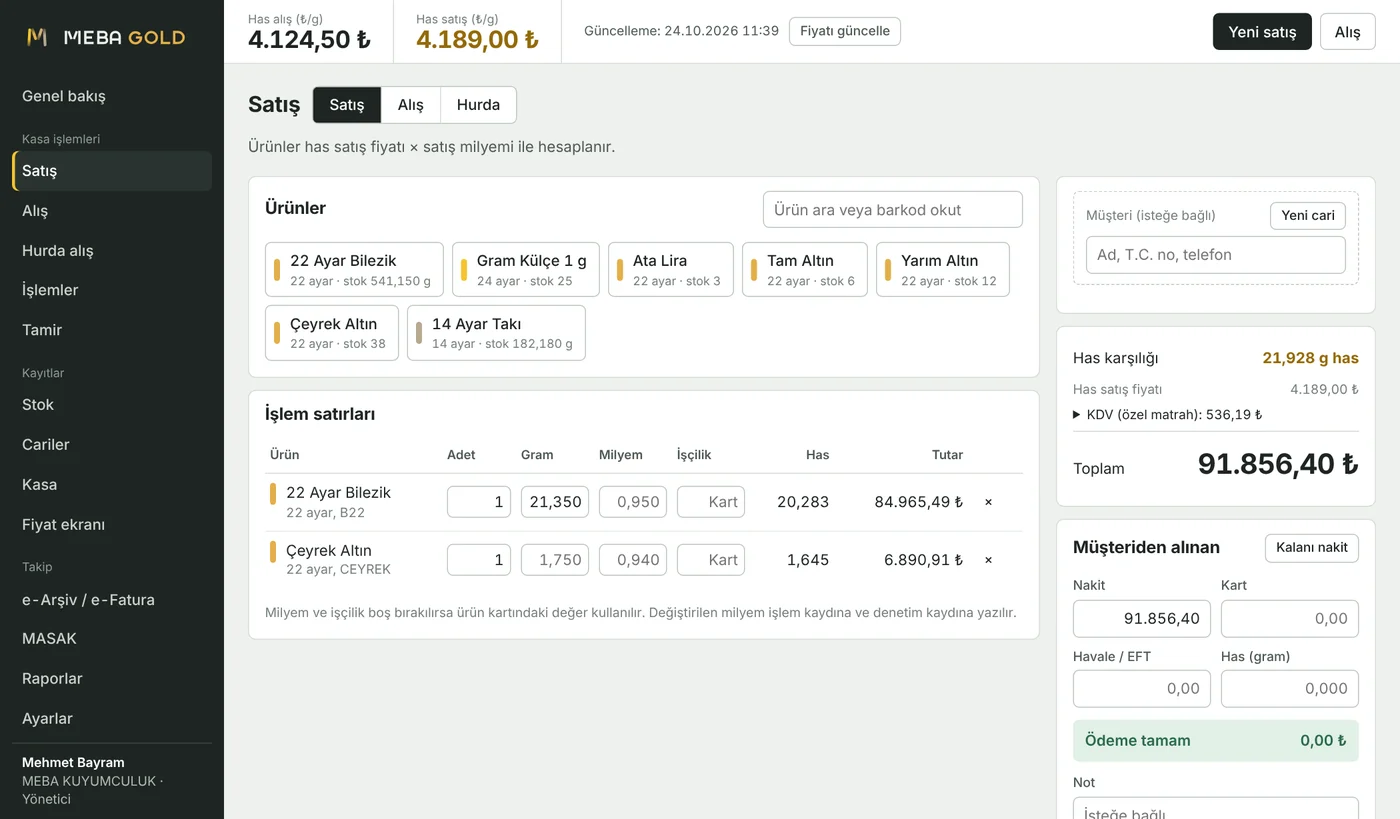Click the Yeni cari button
Image resolution: width=1400 pixels, height=819 pixels.
(x=1308, y=216)
